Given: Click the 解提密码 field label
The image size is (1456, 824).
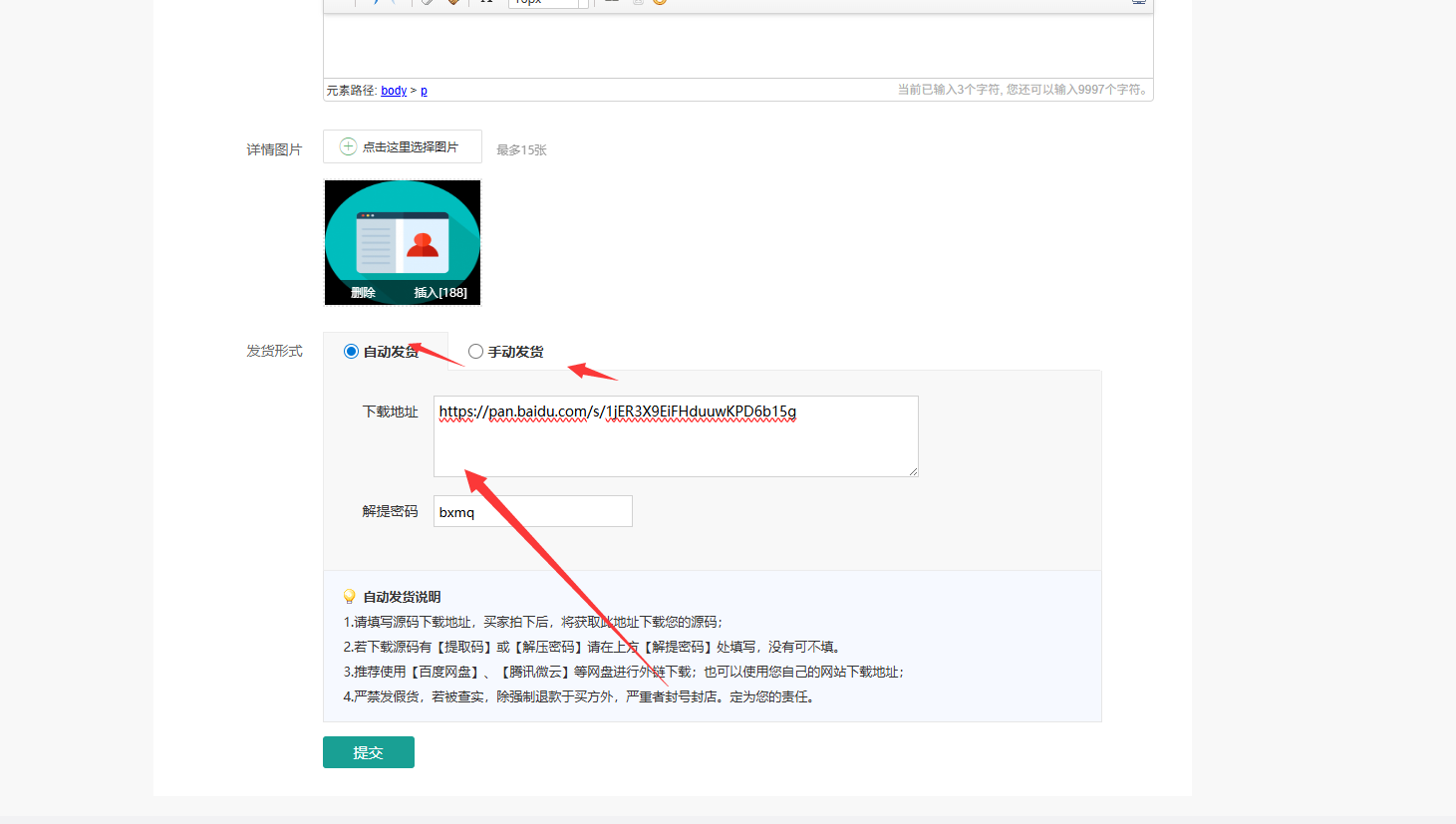Looking at the screenshot, I should (x=390, y=511).
